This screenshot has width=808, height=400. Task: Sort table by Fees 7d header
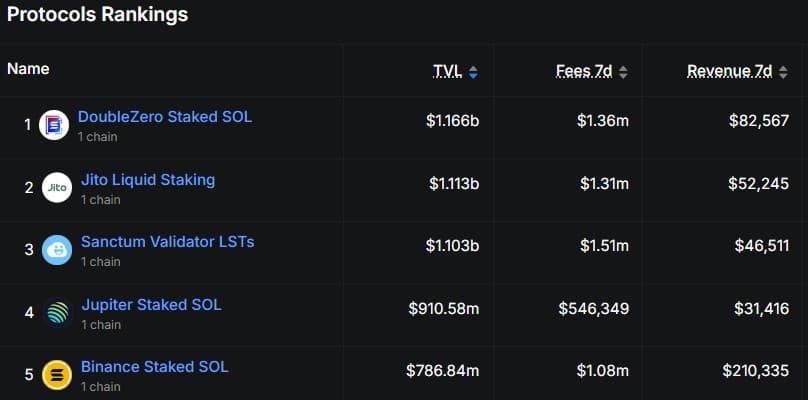click(x=584, y=71)
